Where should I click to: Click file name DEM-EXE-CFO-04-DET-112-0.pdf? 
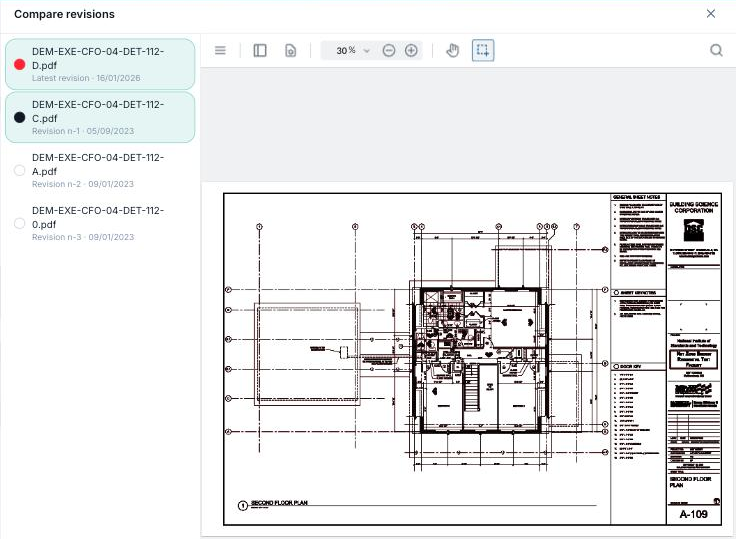[98, 217]
